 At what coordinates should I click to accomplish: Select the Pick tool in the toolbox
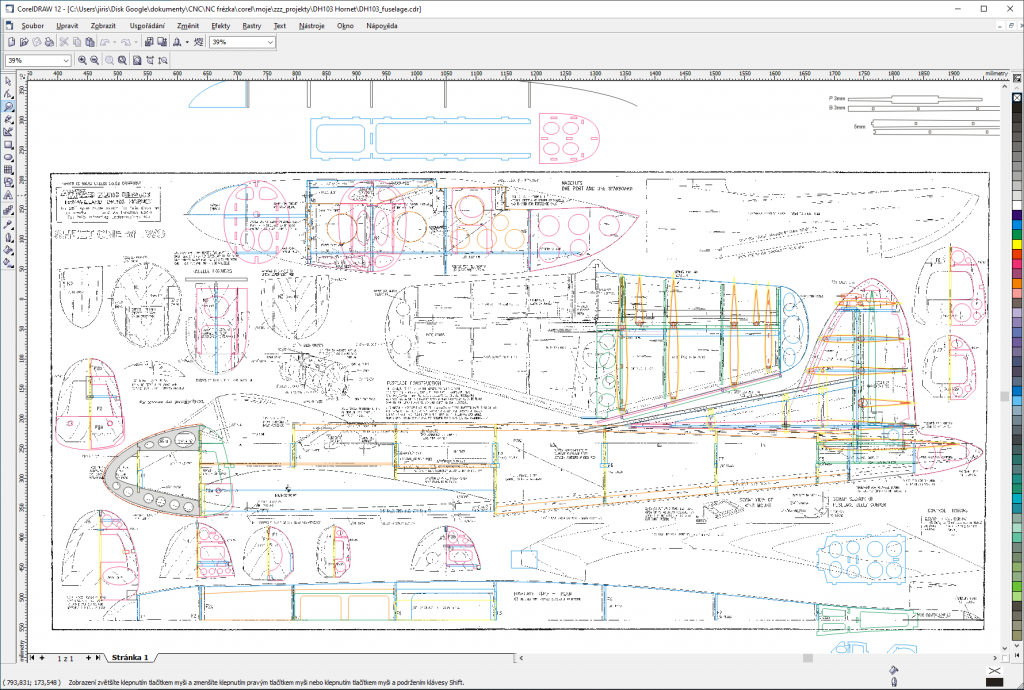click(8, 80)
